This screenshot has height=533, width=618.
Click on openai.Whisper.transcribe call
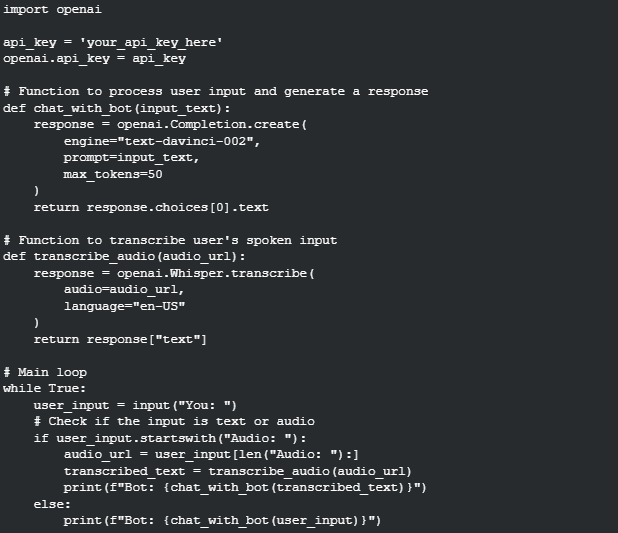(216, 274)
